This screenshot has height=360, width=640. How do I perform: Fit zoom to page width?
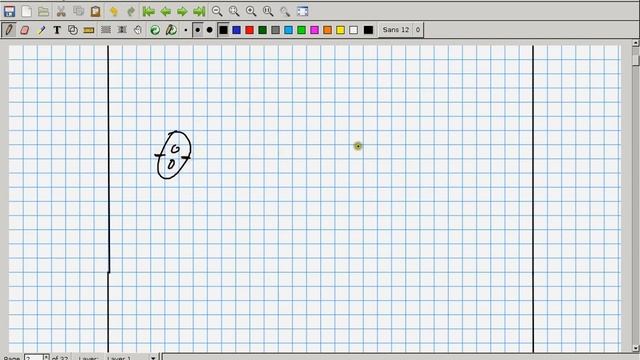pyautogui.click(x=234, y=11)
